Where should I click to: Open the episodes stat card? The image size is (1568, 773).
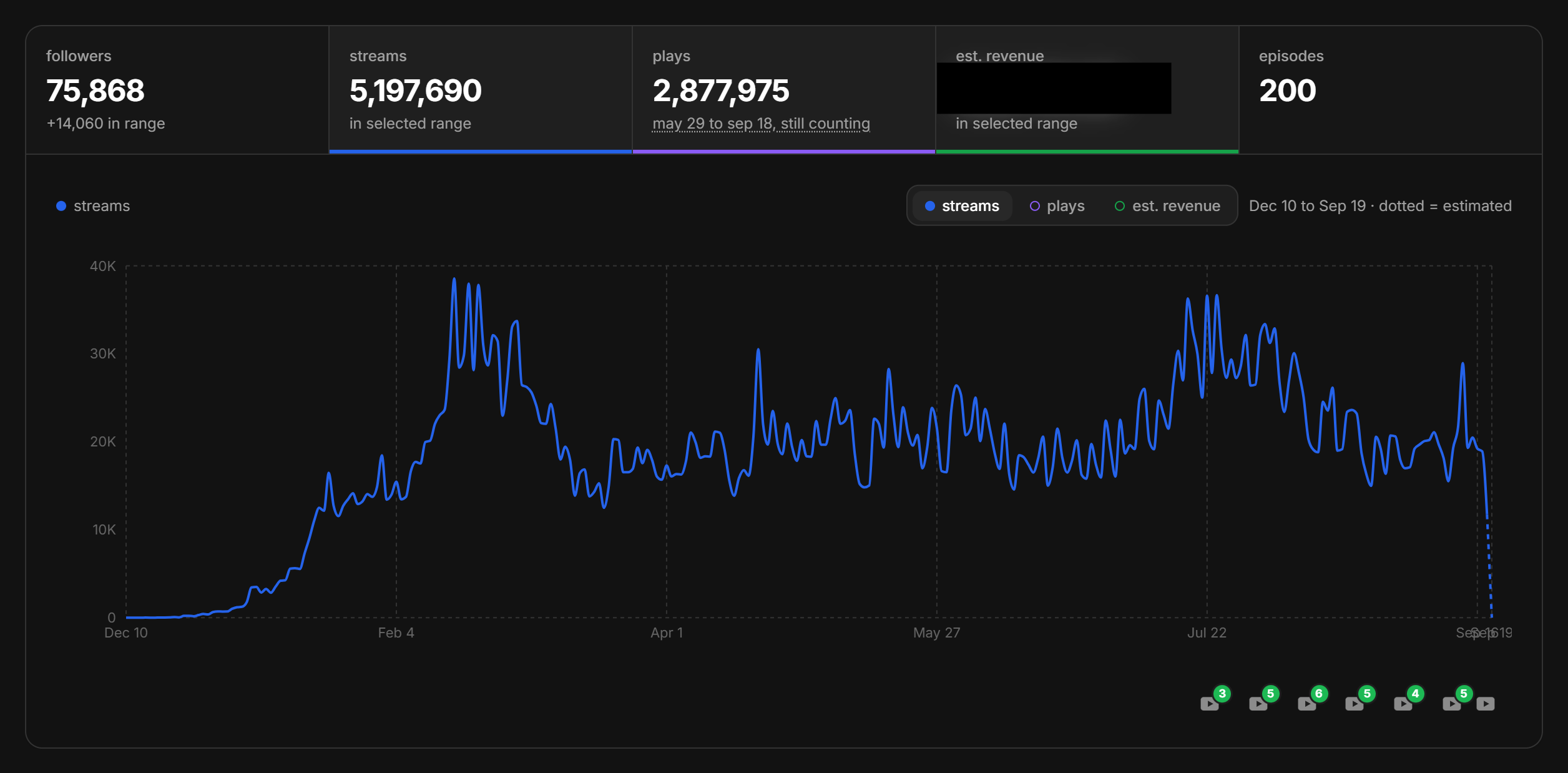[1391, 89]
